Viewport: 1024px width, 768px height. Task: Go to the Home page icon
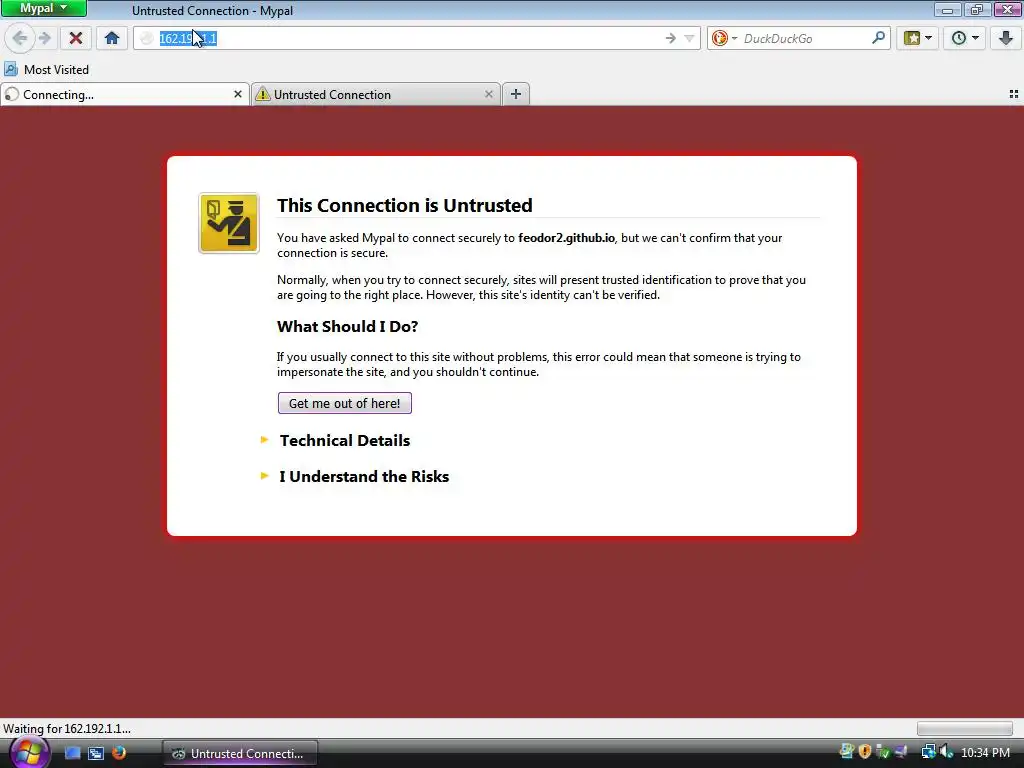[112, 39]
